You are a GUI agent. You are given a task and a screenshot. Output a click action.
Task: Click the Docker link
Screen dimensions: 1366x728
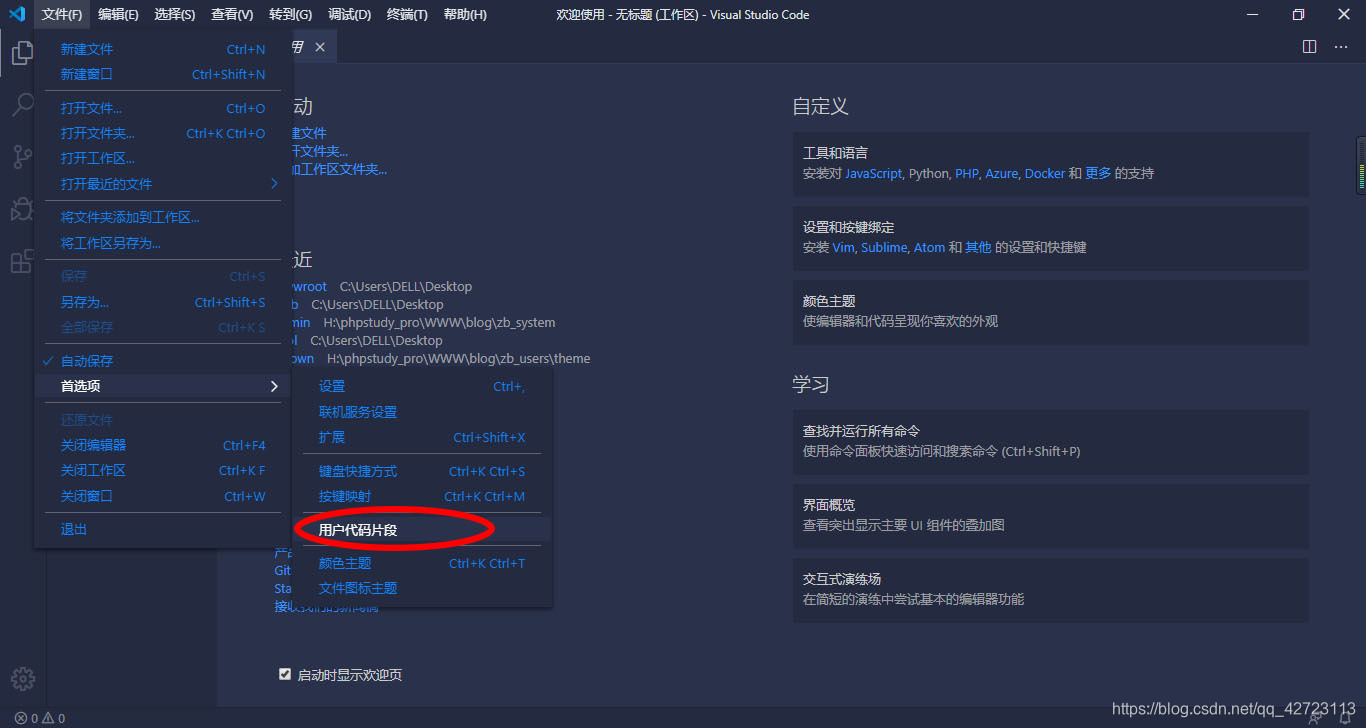pos(1045,173)
